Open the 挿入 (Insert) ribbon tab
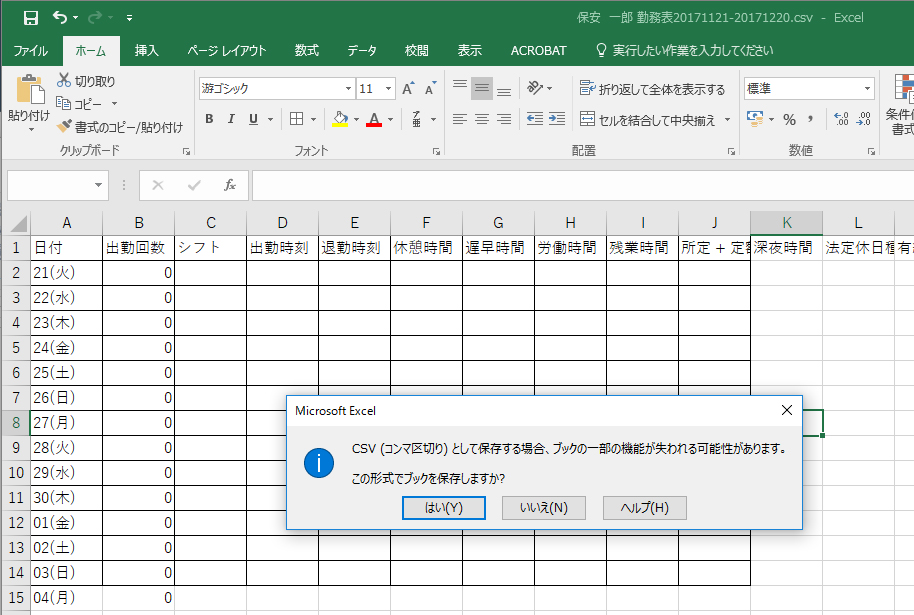Screen dimensions: 914x615 (x=147, y=50)
